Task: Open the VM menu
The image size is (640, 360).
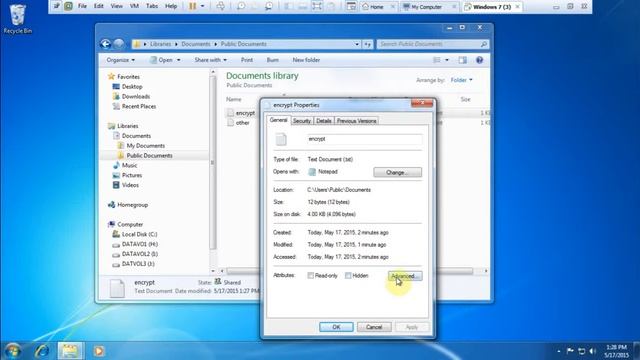Action: (x=134, y=7)
